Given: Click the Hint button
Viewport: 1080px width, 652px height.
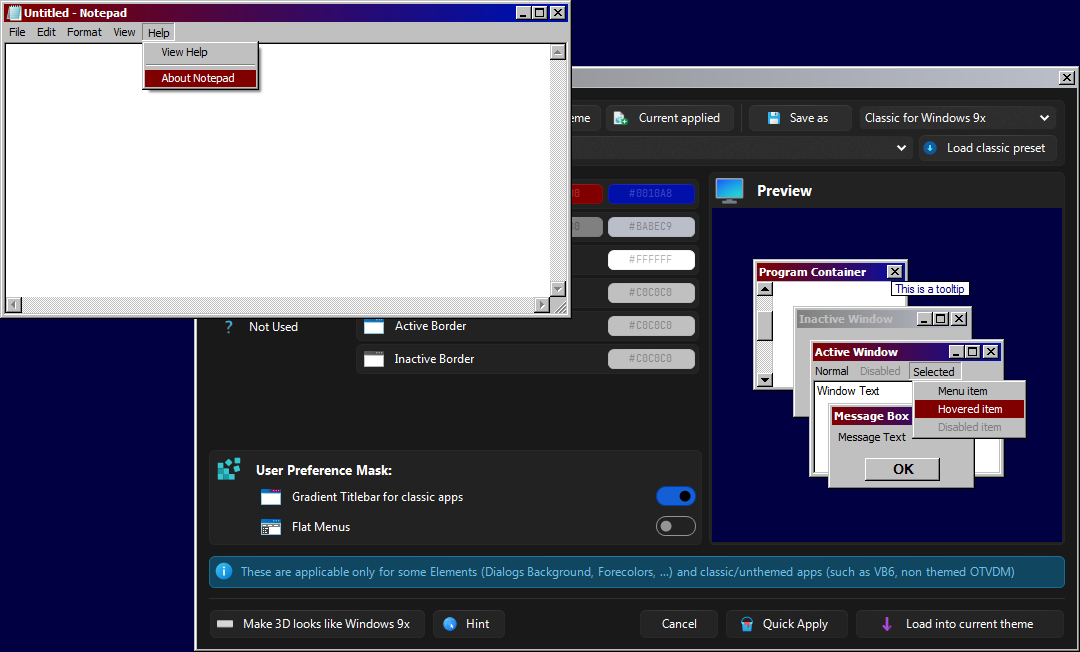Looking at the screenshot, I should (468, 624).
